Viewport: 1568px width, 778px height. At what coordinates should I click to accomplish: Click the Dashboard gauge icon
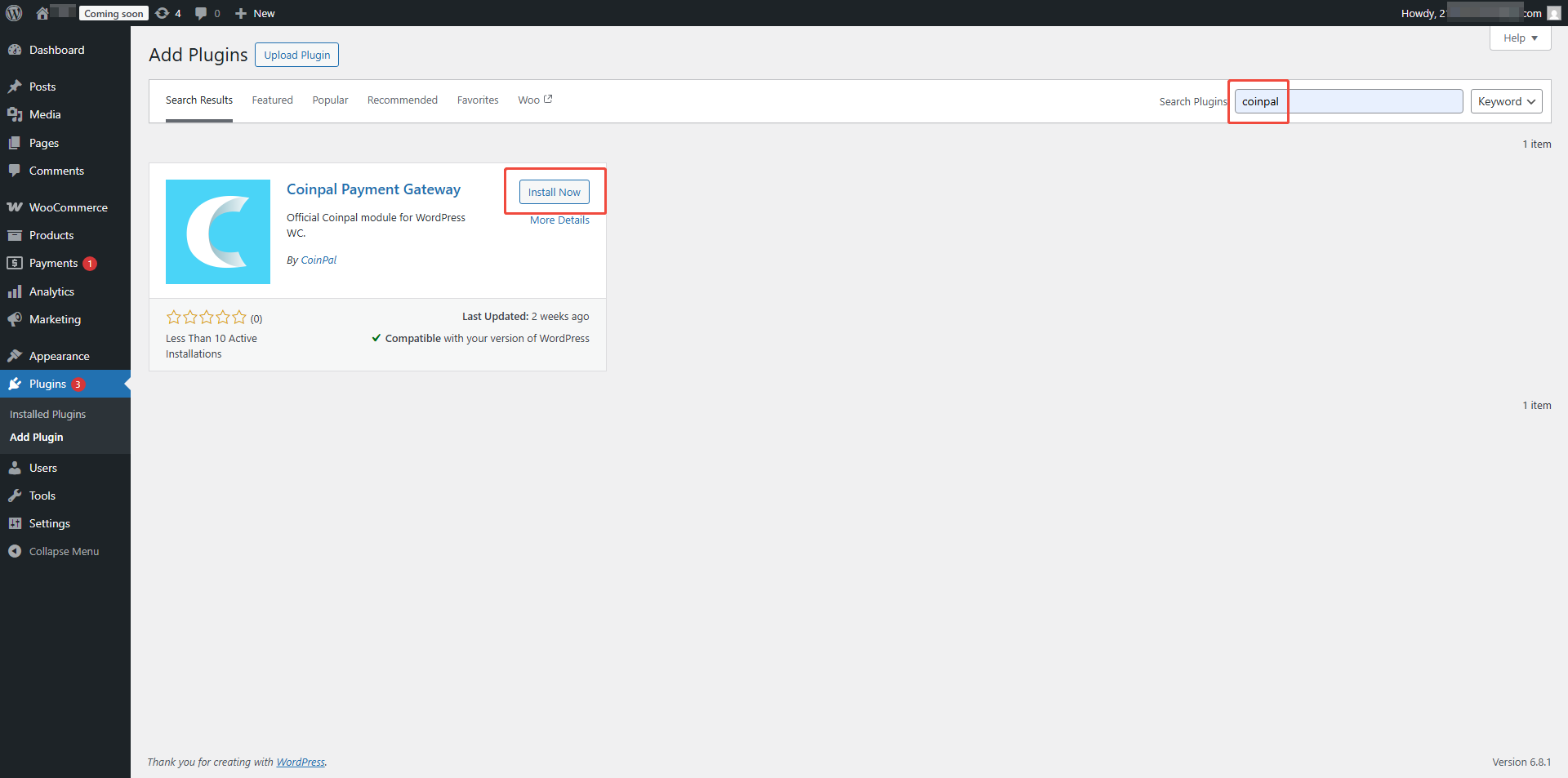(15, 50)
